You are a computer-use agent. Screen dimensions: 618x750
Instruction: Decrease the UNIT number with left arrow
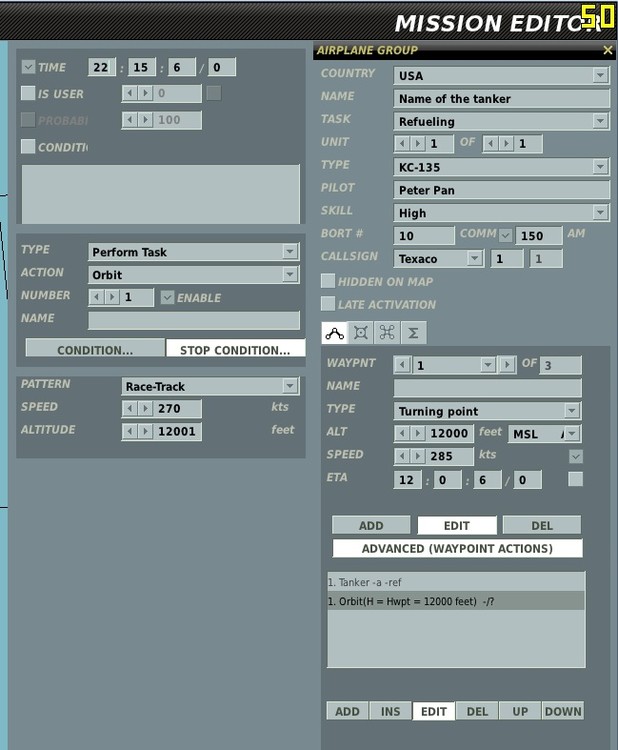coord(402,143)
